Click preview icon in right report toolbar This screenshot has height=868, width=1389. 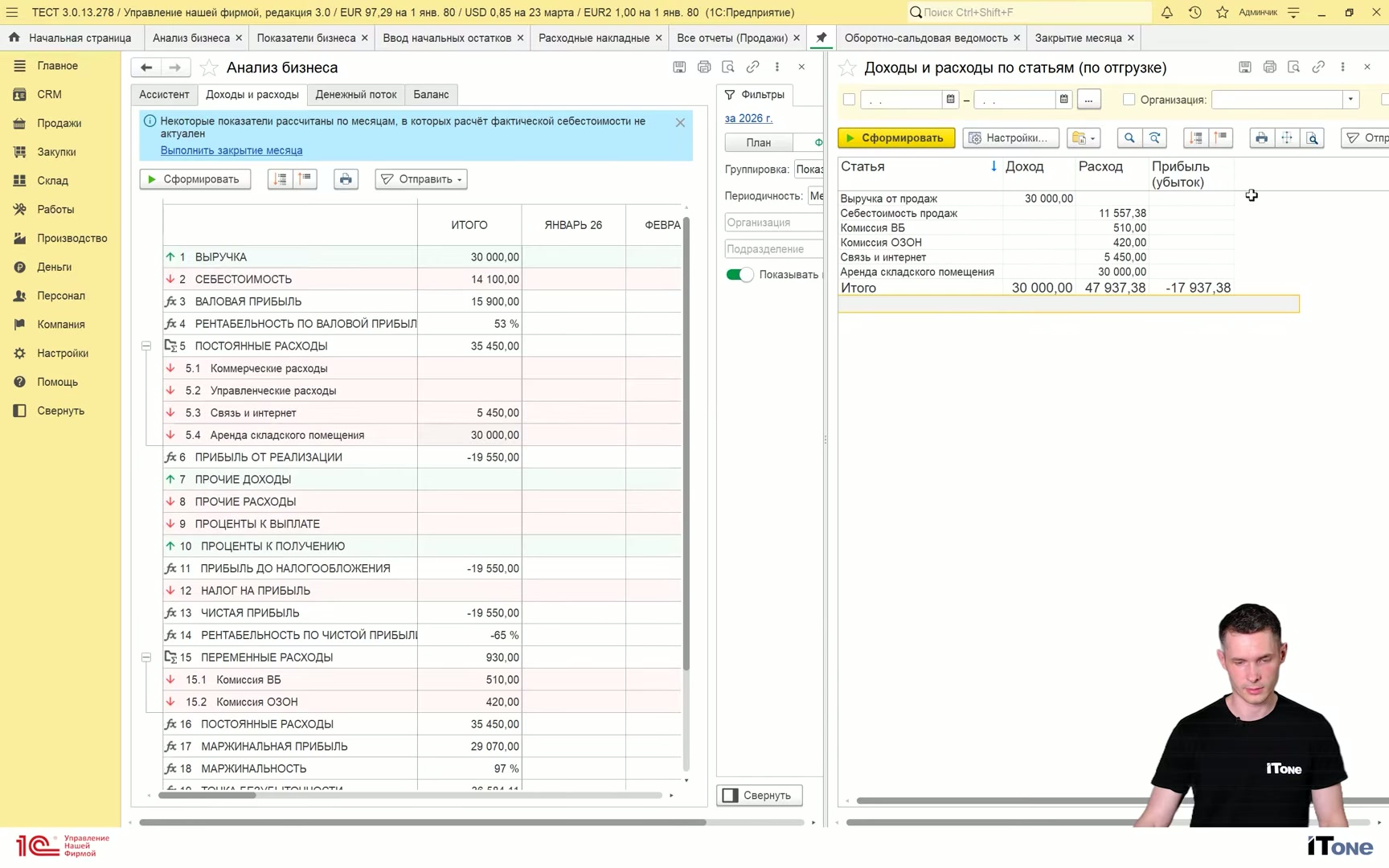pyautogui.click(x=1313, y=138)
